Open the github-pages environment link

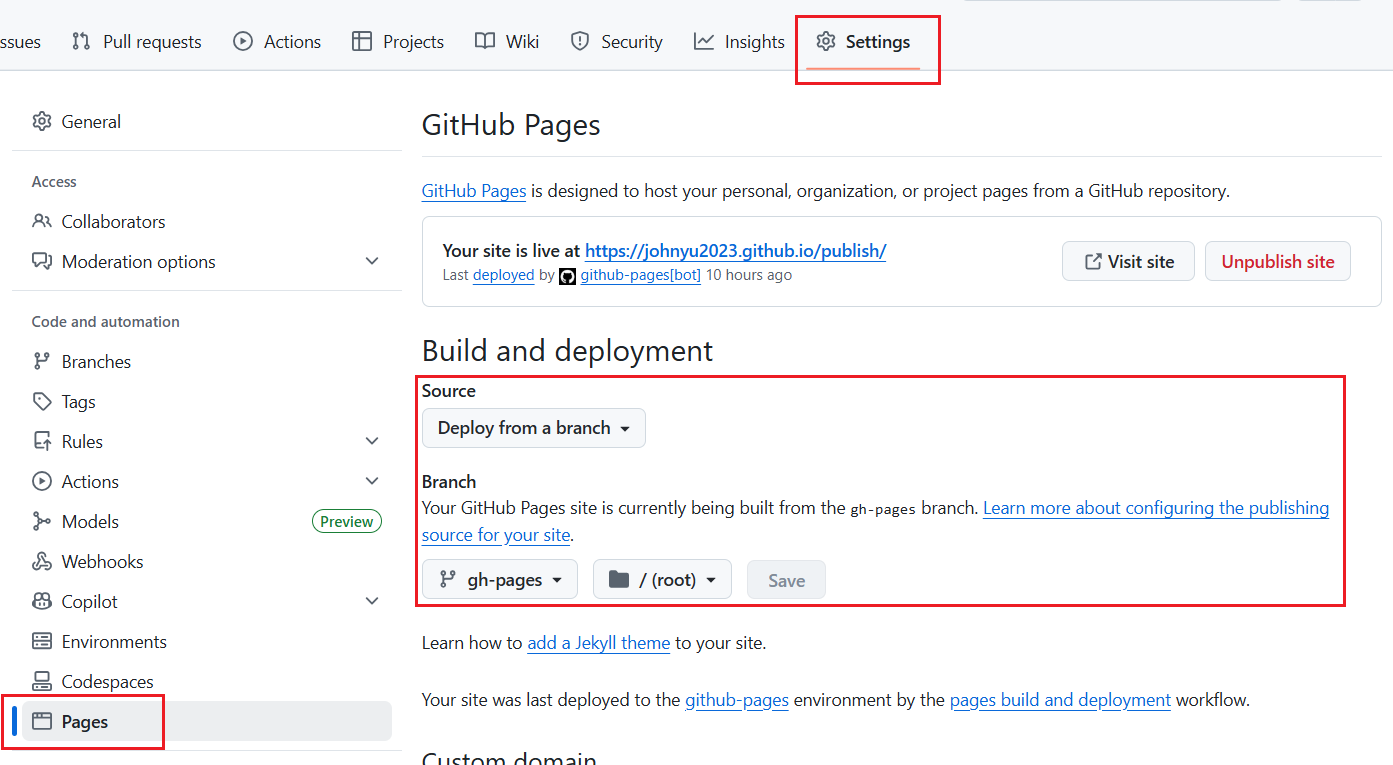click(x=737, y=700)
